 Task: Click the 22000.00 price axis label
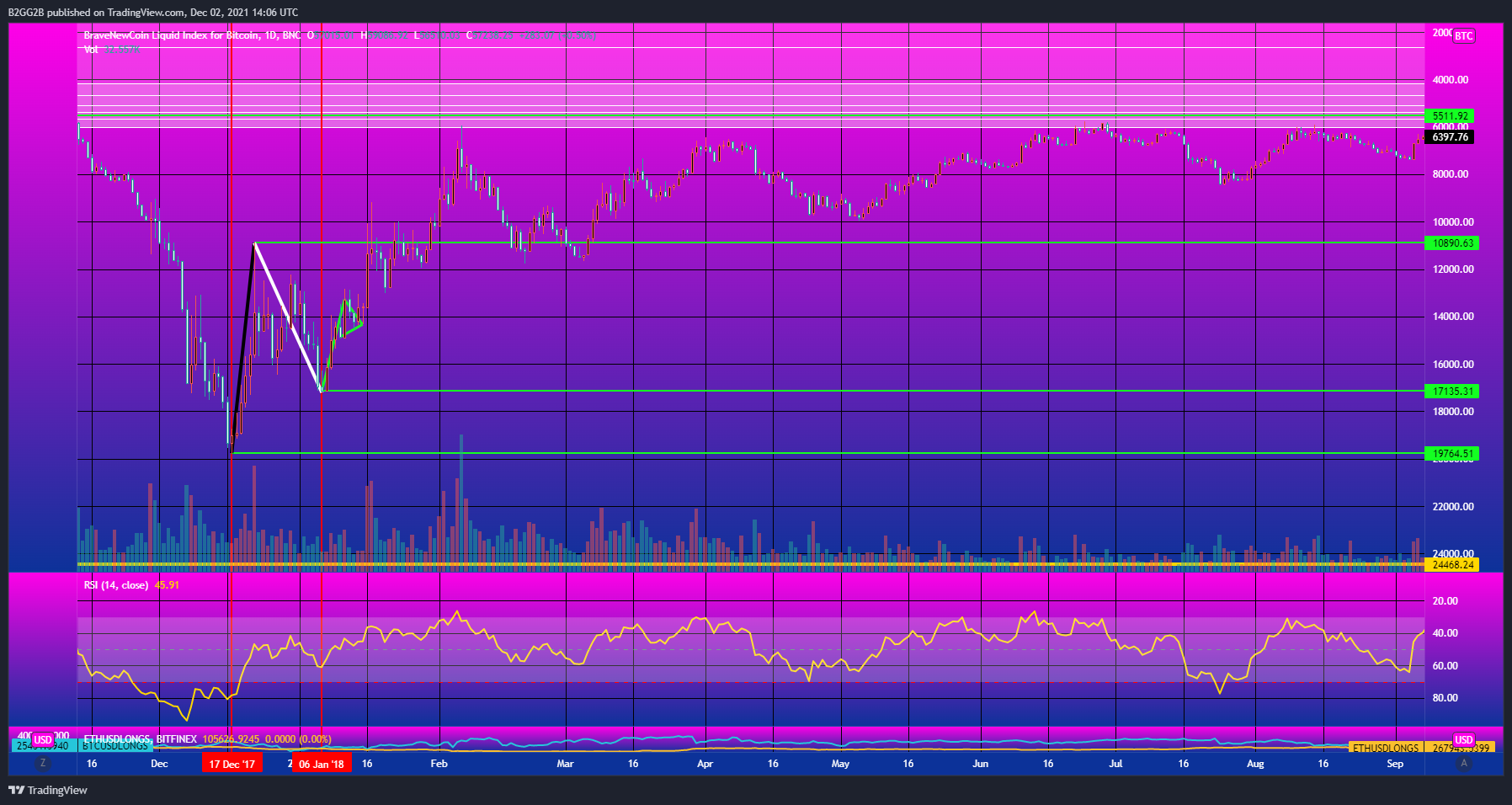(x=1454, y=506)
